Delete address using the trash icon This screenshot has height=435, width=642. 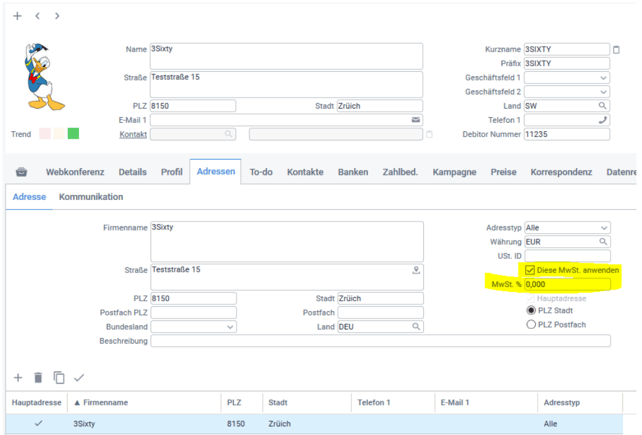(x=38, y=377)
